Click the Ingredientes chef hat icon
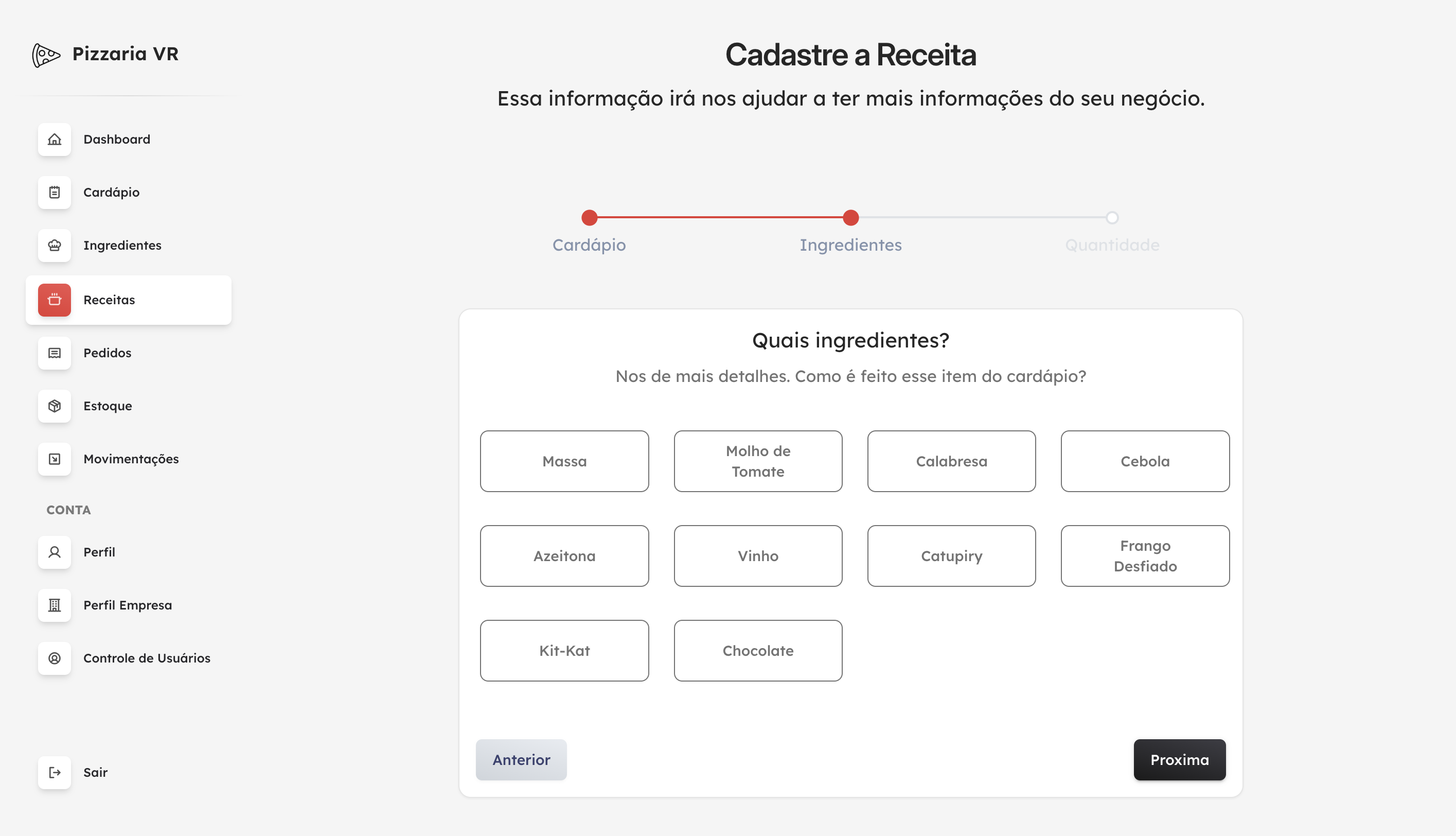This screenshot has width=1456, height=836. tap(55, 246)
